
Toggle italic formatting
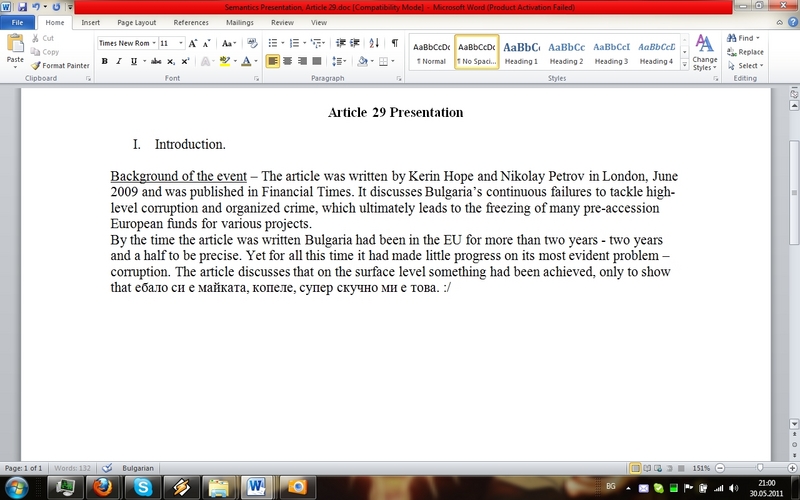pyautogui.click(x=119, y=61)
